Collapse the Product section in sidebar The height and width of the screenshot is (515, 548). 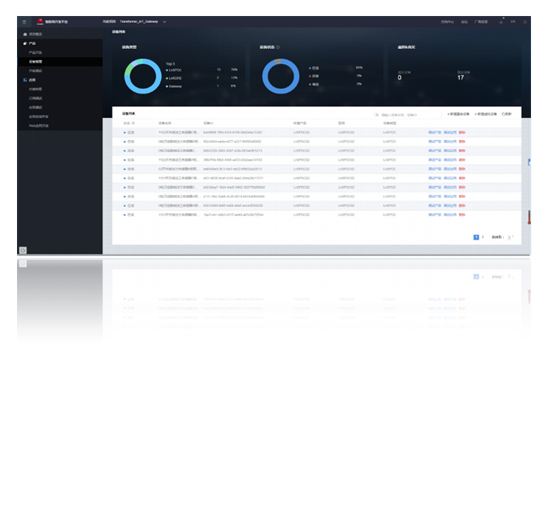(95, 44)
